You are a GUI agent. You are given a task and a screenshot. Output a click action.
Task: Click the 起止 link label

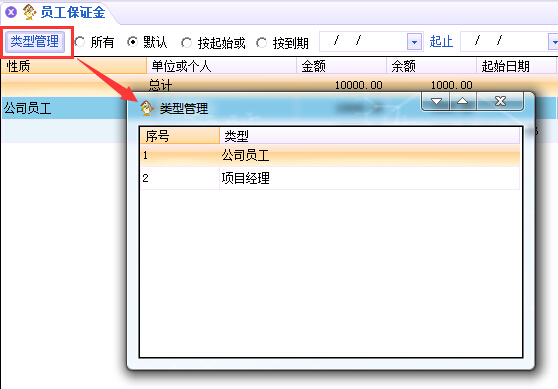click(441, 42)
